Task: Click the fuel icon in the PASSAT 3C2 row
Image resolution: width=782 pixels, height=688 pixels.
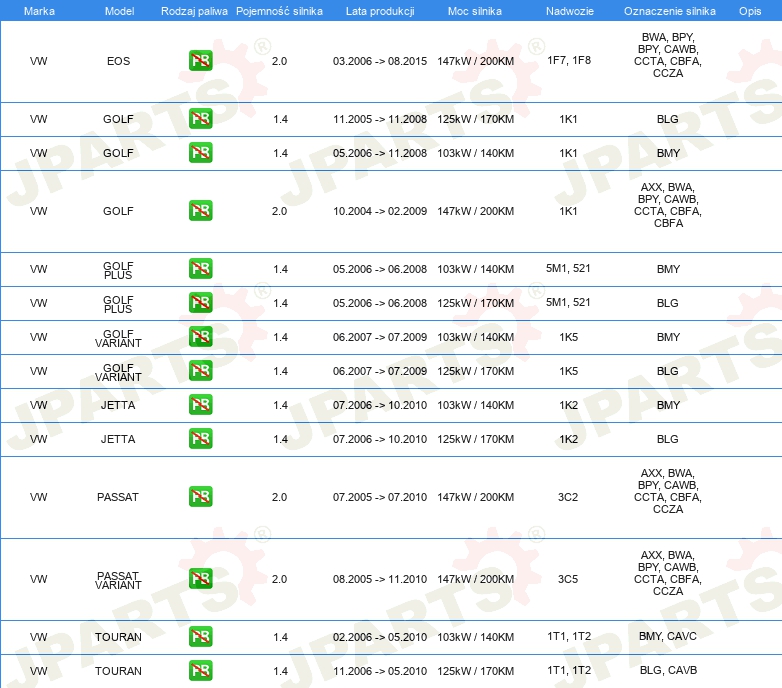Action: (200, 497)
